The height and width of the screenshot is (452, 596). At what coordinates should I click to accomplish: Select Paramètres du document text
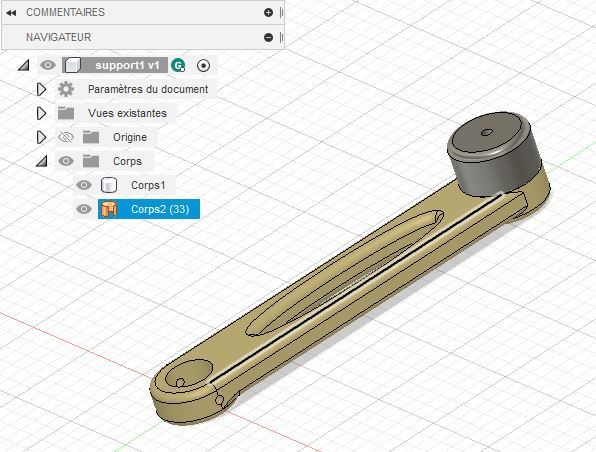[x=148, y=89]
